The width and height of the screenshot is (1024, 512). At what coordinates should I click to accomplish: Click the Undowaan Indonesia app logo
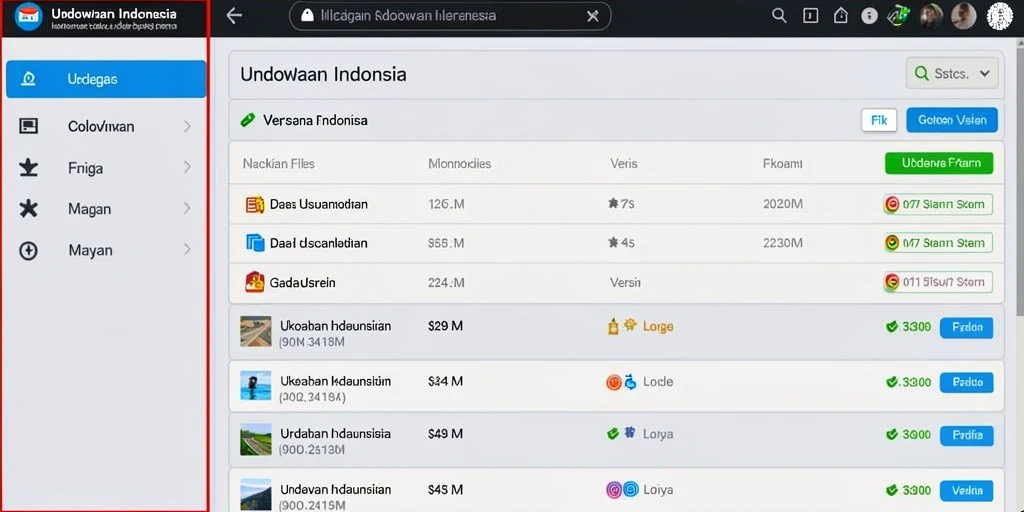tap(27, 16)
